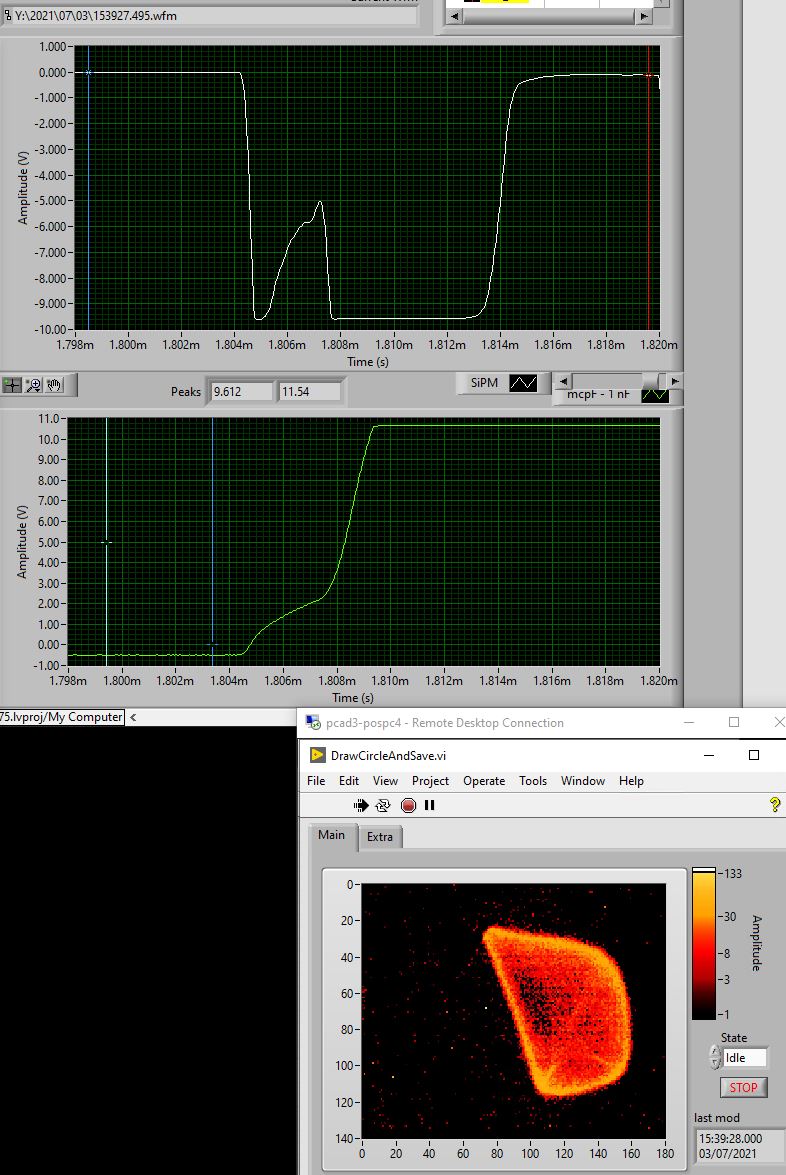
Task: Click the Run Continuously icon
Action: pyautogui.click(x=383, y=806)
